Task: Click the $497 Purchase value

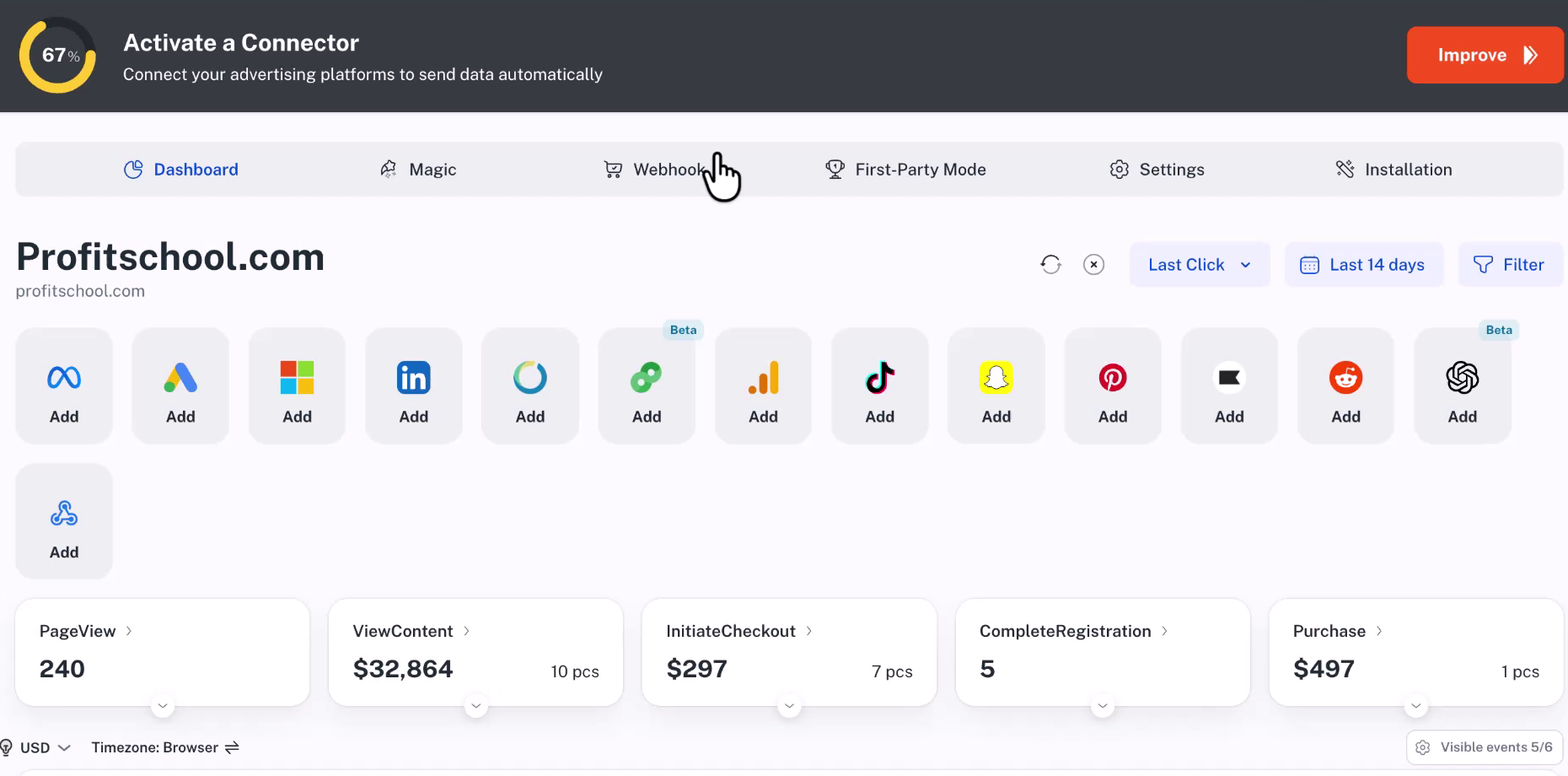Action: click(1324, 669)
